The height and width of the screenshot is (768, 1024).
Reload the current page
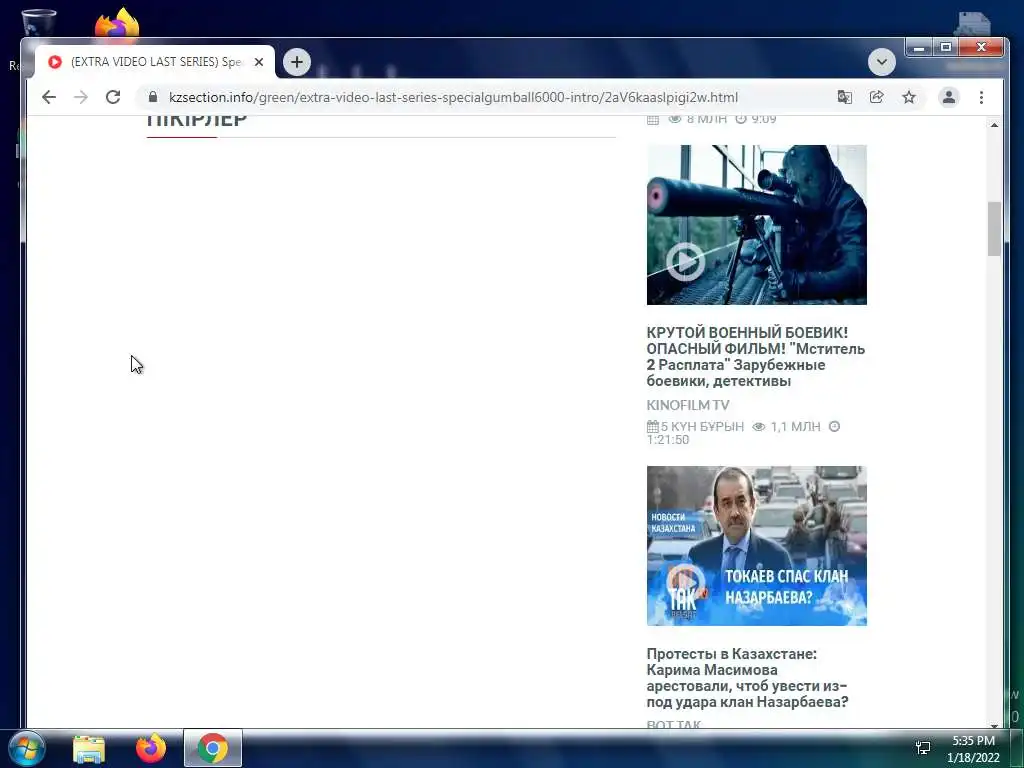point(113,97)
